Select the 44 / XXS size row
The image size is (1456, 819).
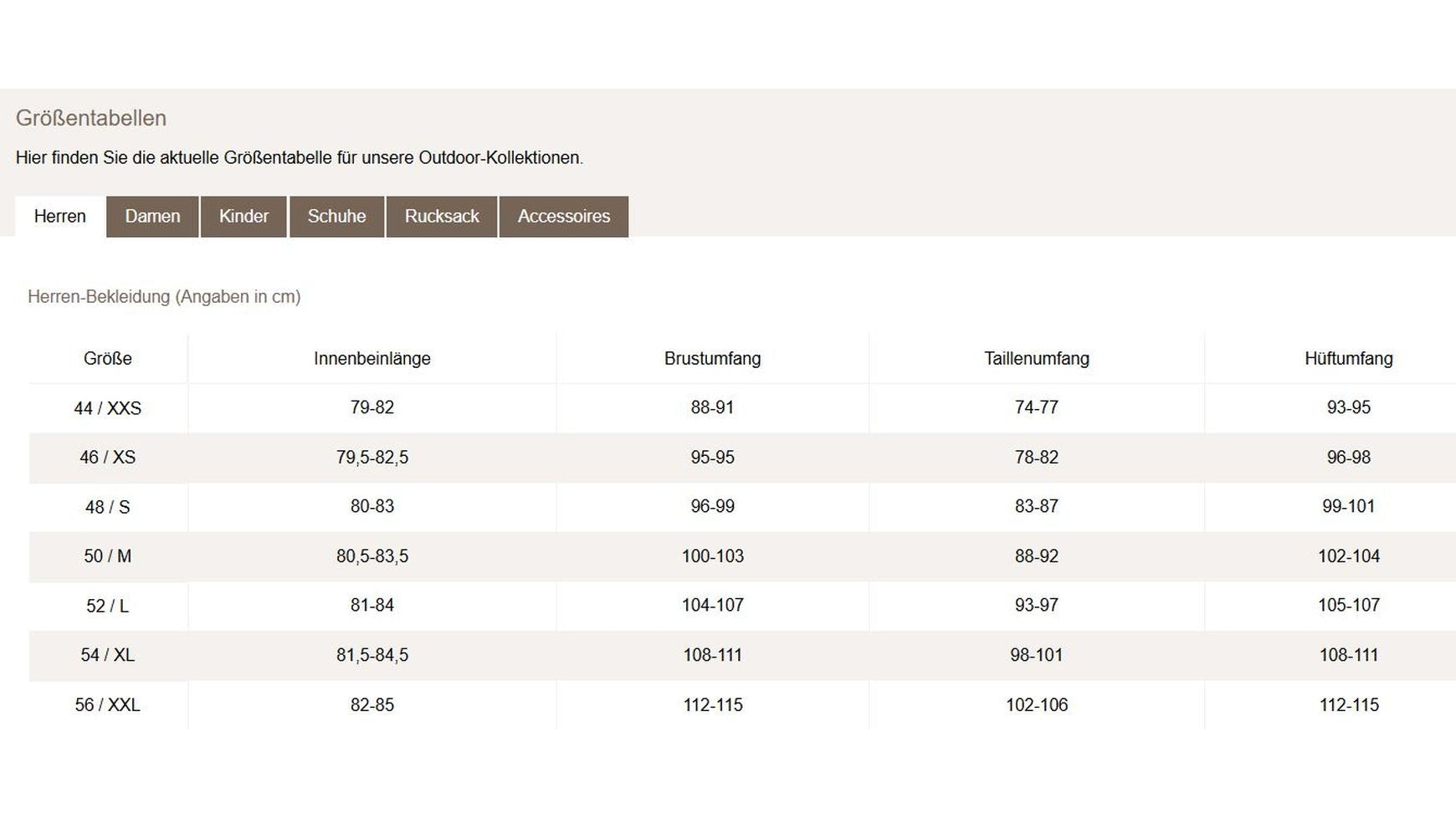tap(108, 408)
